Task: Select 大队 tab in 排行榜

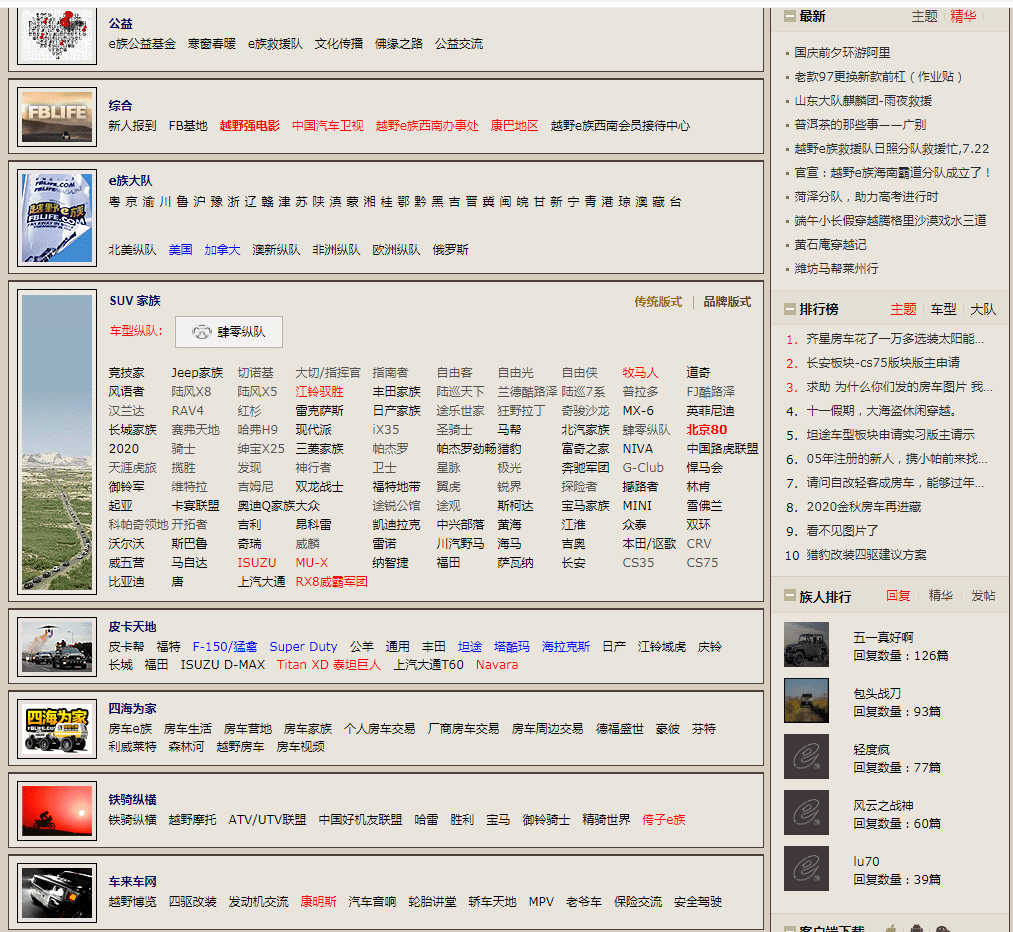Action: point(983,309)
